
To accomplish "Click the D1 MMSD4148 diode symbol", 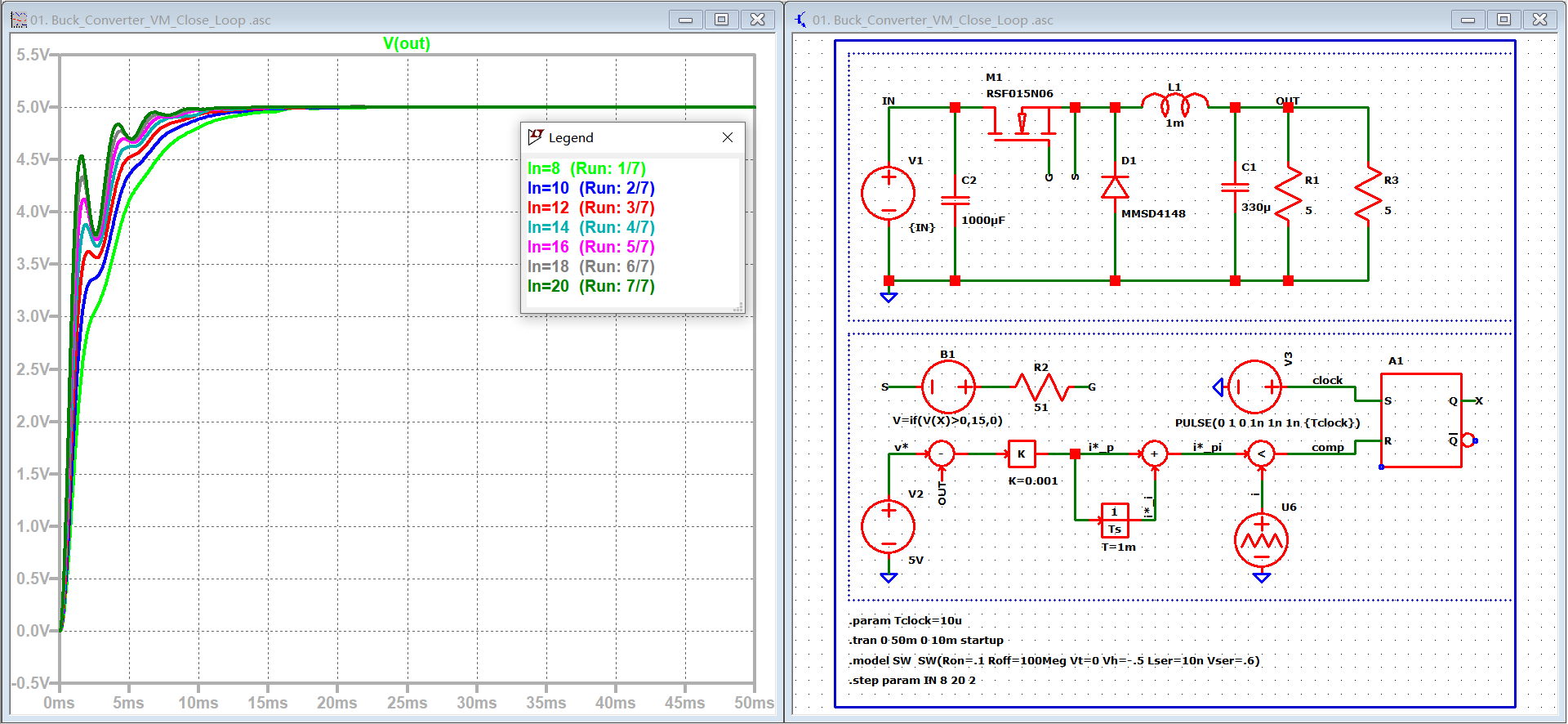I will (1115, 187).
